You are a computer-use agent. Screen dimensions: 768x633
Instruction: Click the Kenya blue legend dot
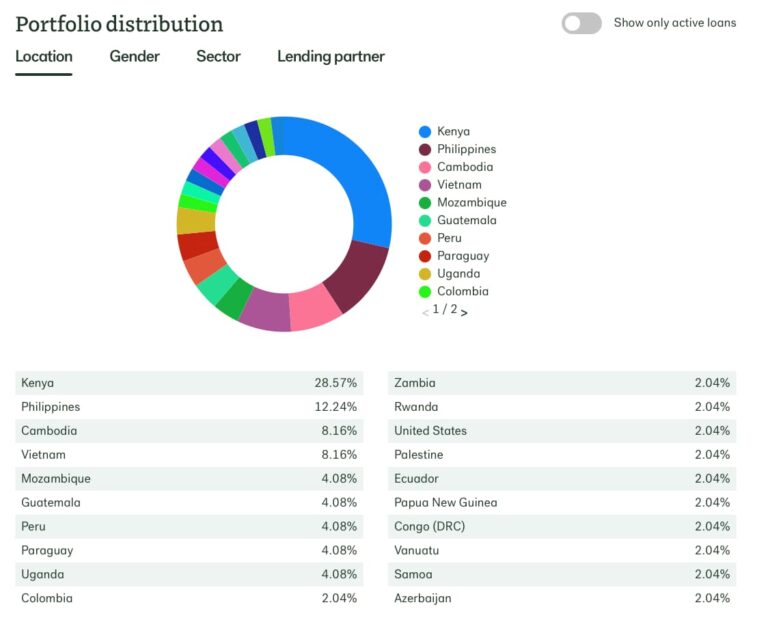pyautogui.click(x=425, y=132)
